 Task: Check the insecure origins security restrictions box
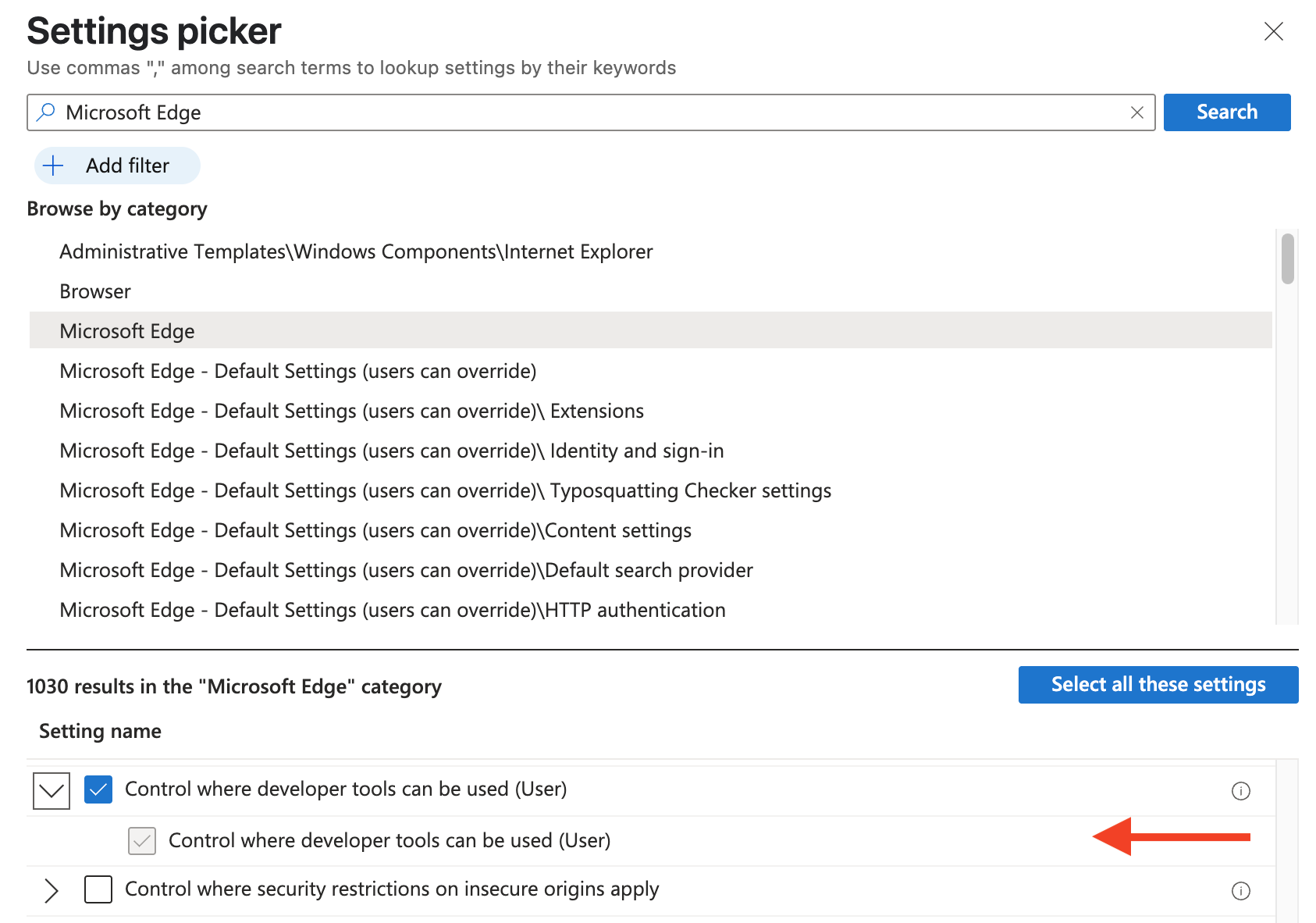(98, 889)
